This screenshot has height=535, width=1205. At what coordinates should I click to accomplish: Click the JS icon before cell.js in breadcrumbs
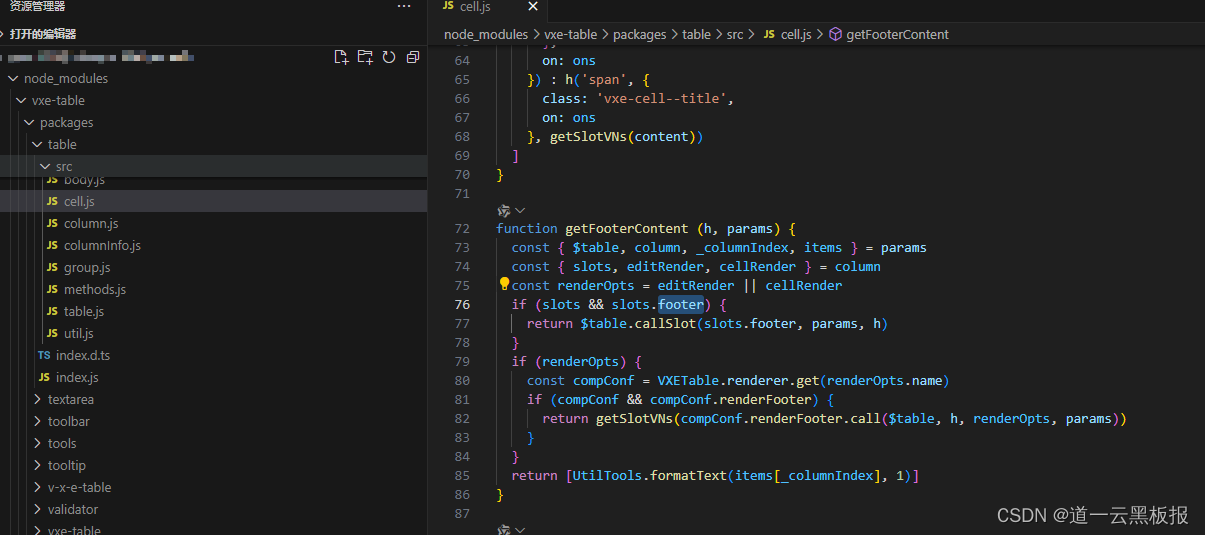(x=769, y=34)
